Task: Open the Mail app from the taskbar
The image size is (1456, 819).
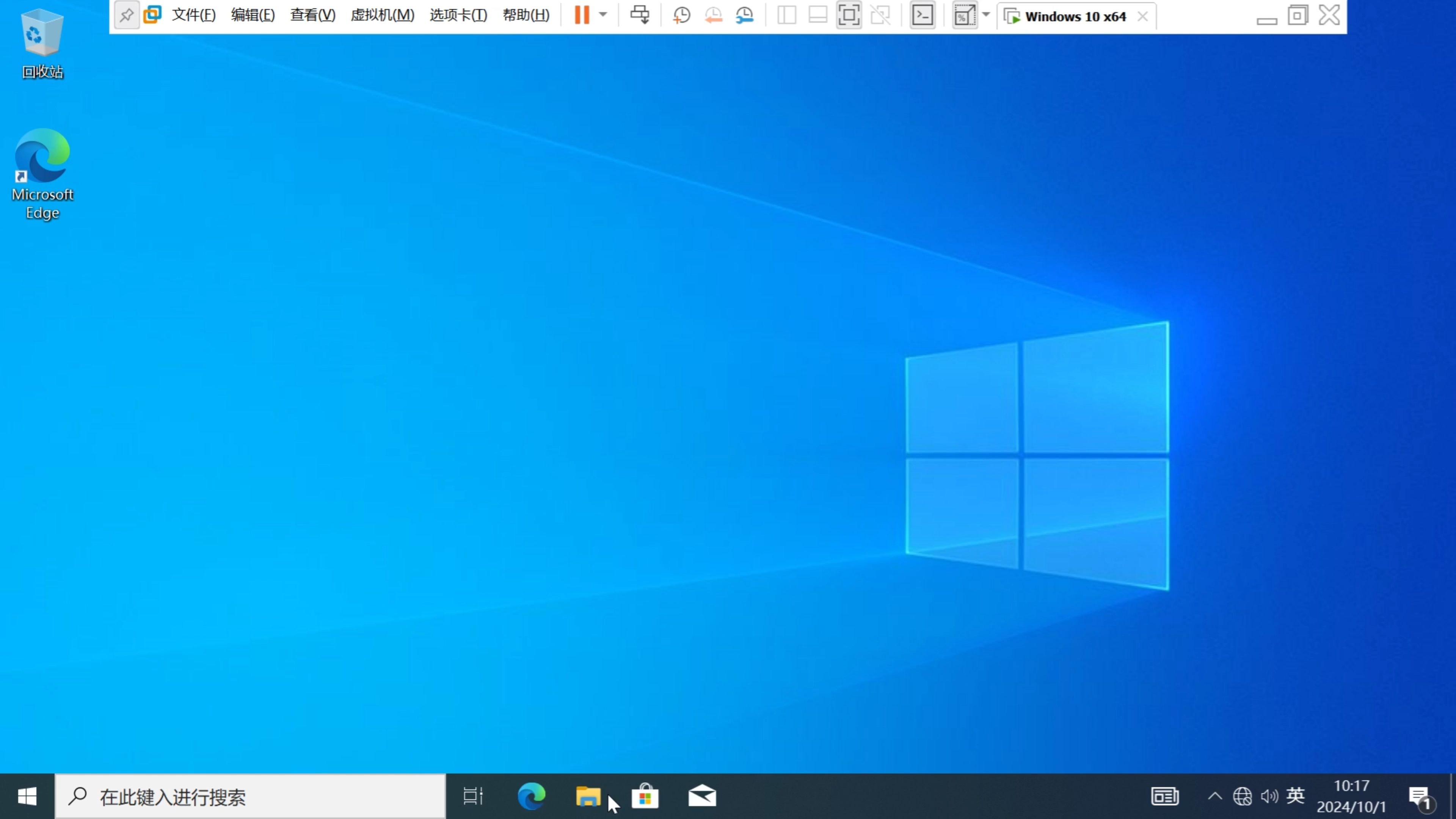Action: click(x=702, y=796)
